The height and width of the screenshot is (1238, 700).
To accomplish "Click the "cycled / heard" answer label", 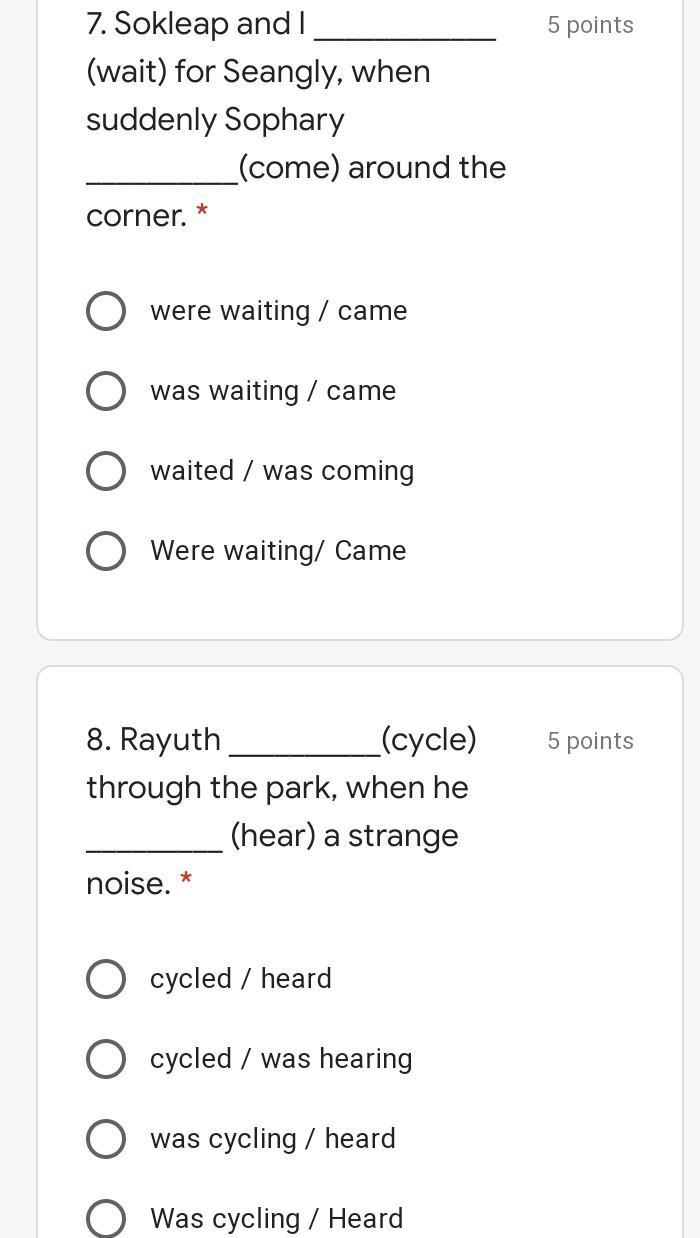I will click(241, 979).
